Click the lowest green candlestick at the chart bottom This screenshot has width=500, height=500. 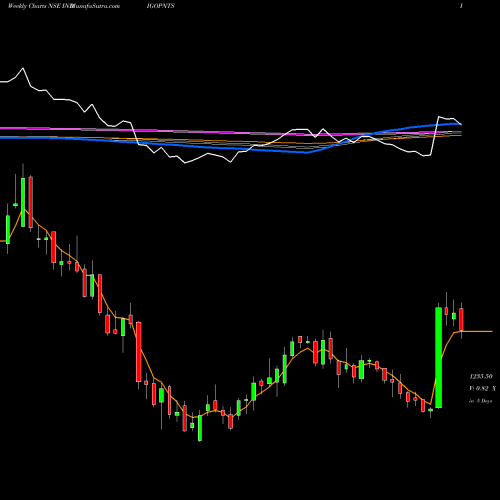coord(200,428)
